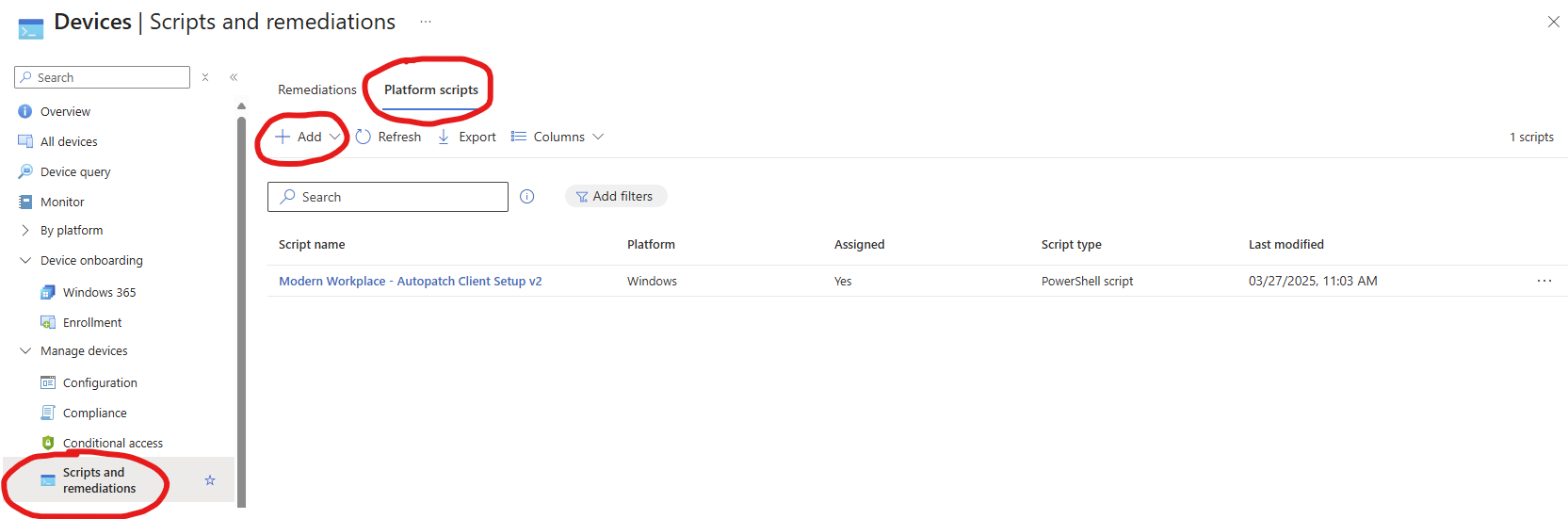Open Device query magnifier icon
This screenshot has width=1568, height=519.
click(x=25, y=171)
